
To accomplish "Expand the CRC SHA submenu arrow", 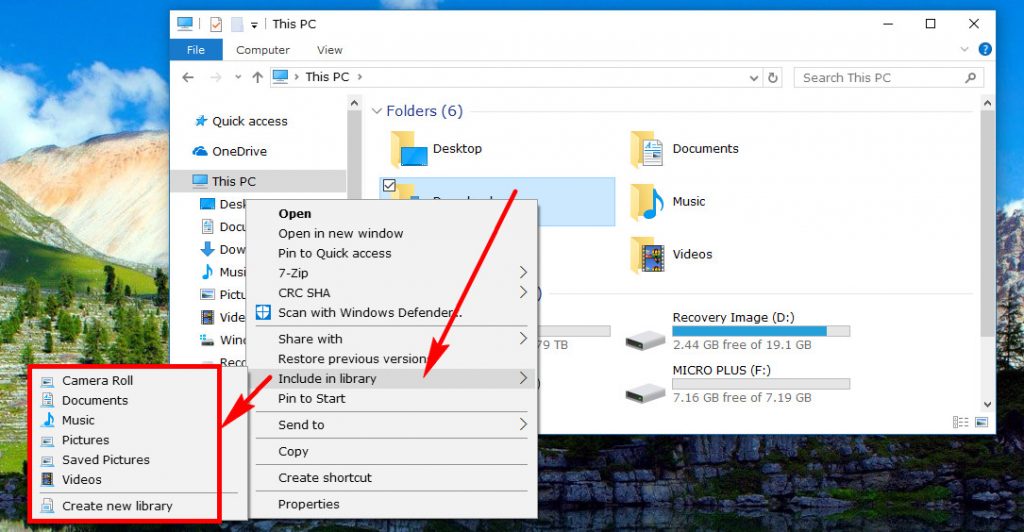I will click(x=522, y=292).
